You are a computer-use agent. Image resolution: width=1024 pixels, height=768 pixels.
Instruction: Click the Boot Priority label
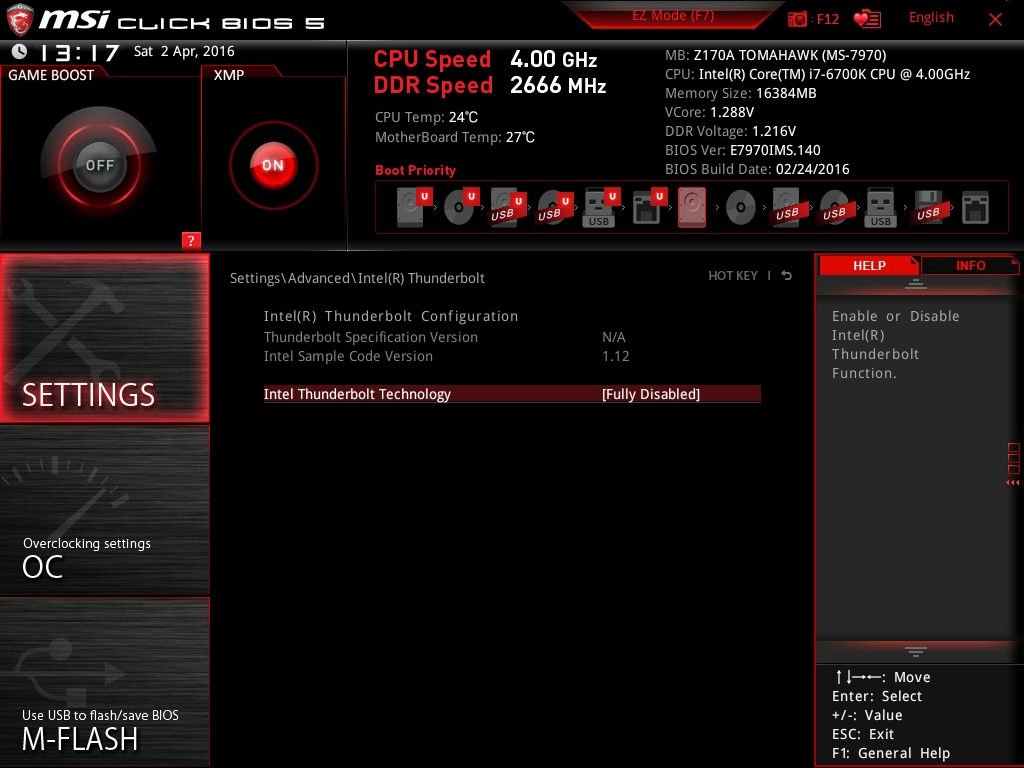click(415, 170)
